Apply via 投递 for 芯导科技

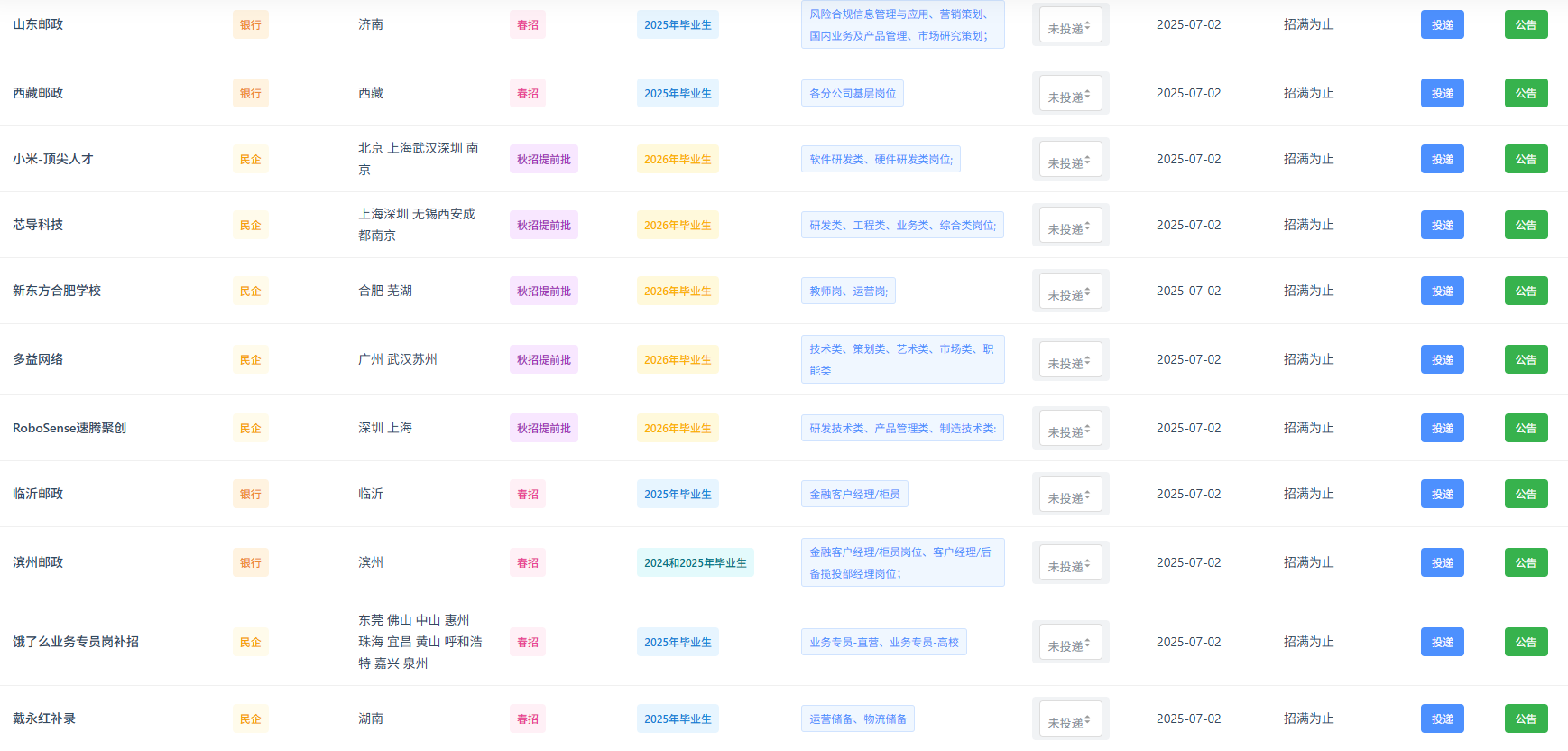1442,225
